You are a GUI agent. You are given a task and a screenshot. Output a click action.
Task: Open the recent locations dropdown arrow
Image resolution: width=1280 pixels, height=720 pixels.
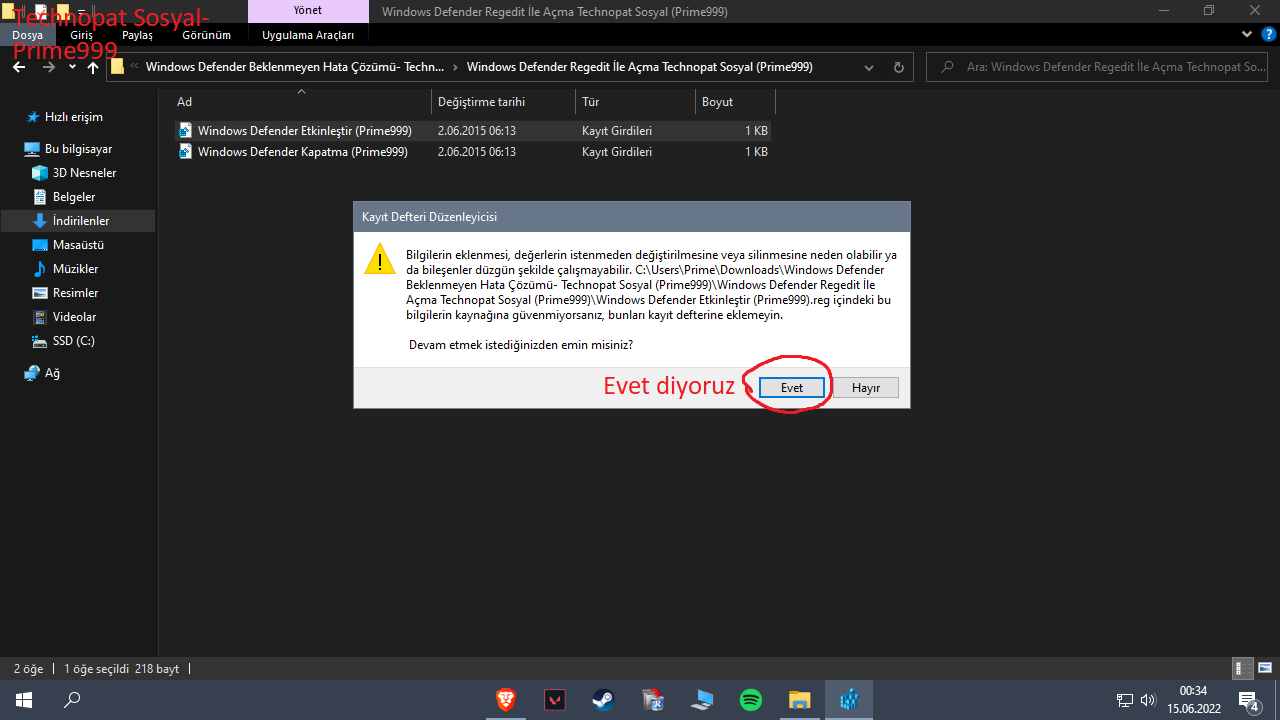72,68
